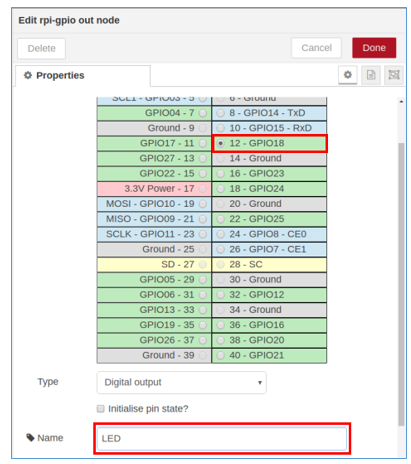Select GPIO26 - 37 pin
This screenshot has height=464, width=411.
pos(154,340)
